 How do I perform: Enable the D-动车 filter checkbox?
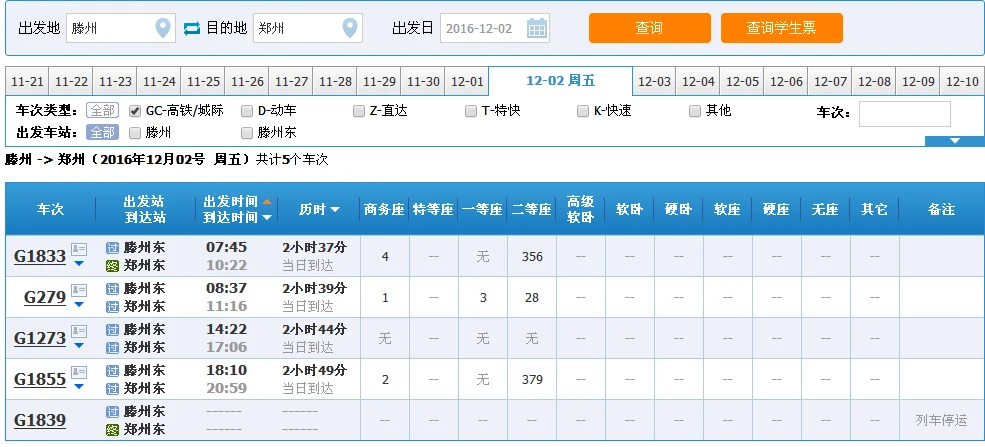(247, 111)
